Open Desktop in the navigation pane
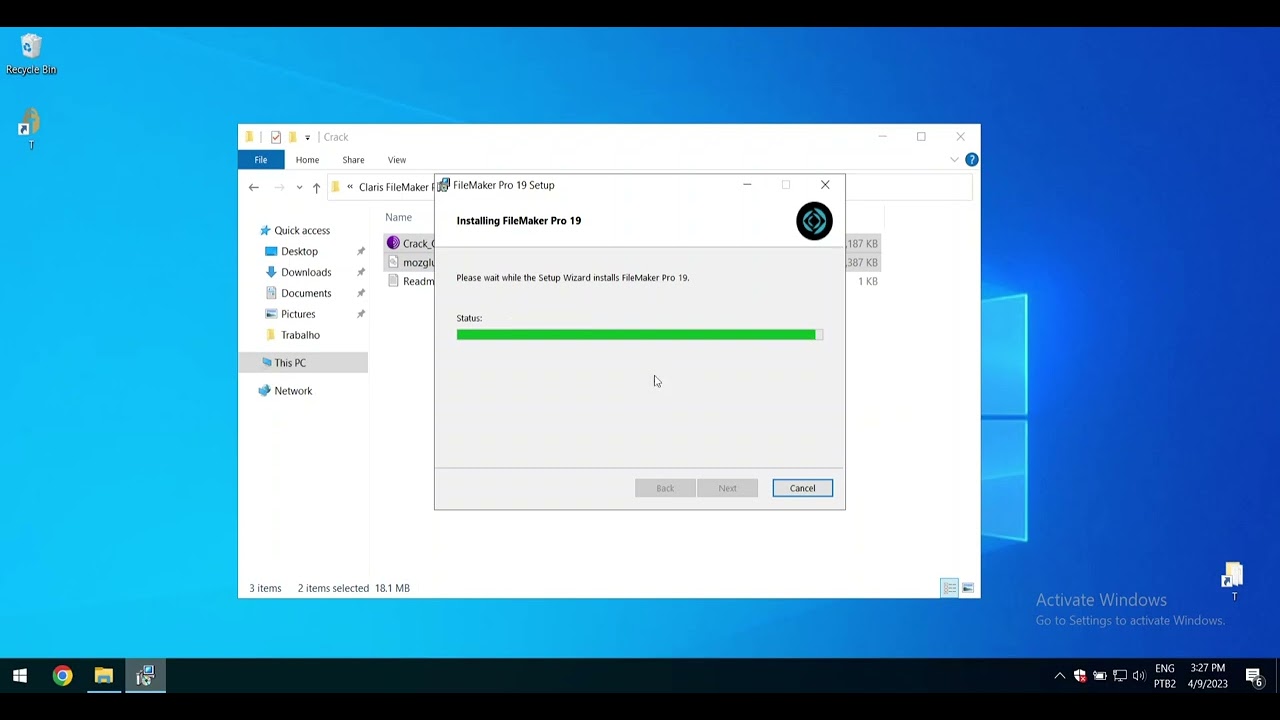The width and height of the screenshot is (1280, 720). click(299, 251)
